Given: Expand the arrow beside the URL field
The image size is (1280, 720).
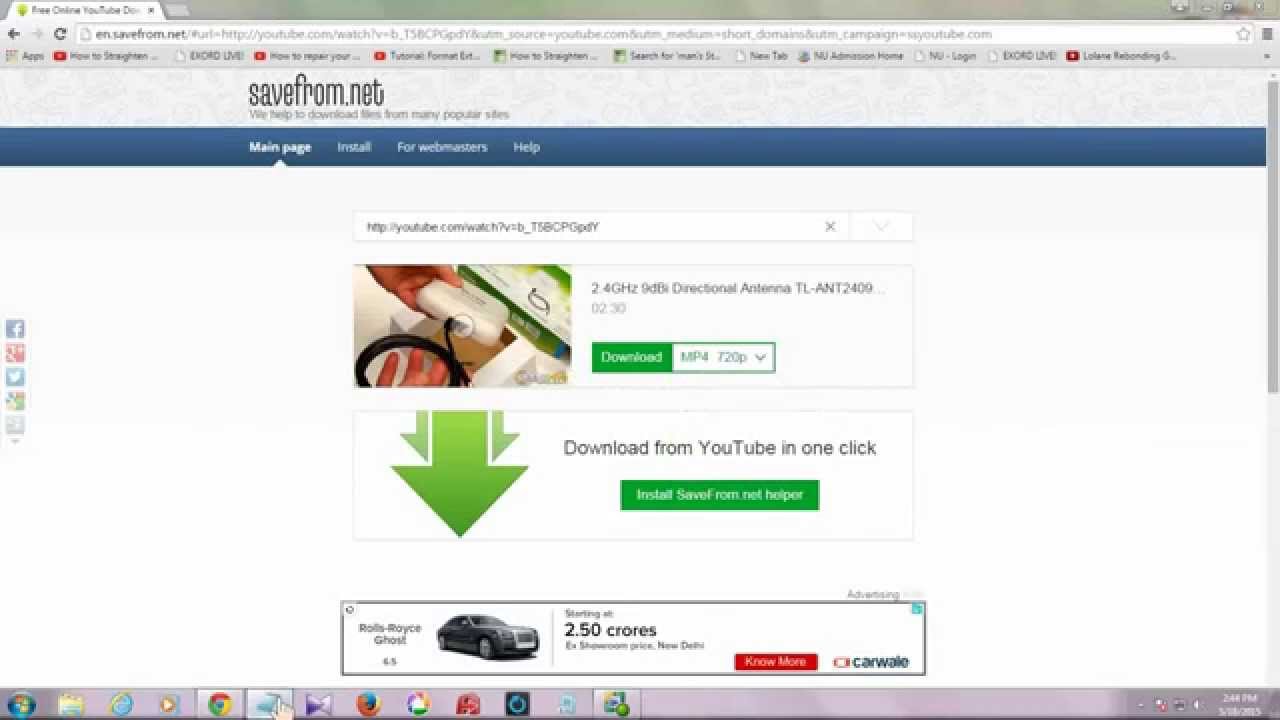Looking at the screenshot, I should [881, 227].
